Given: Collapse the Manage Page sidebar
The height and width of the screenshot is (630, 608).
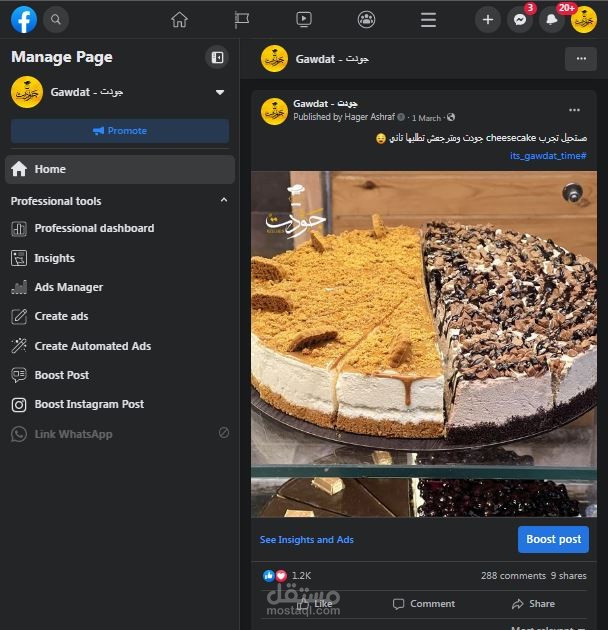Looking at the screenshot, I should [x=217, y=57].
